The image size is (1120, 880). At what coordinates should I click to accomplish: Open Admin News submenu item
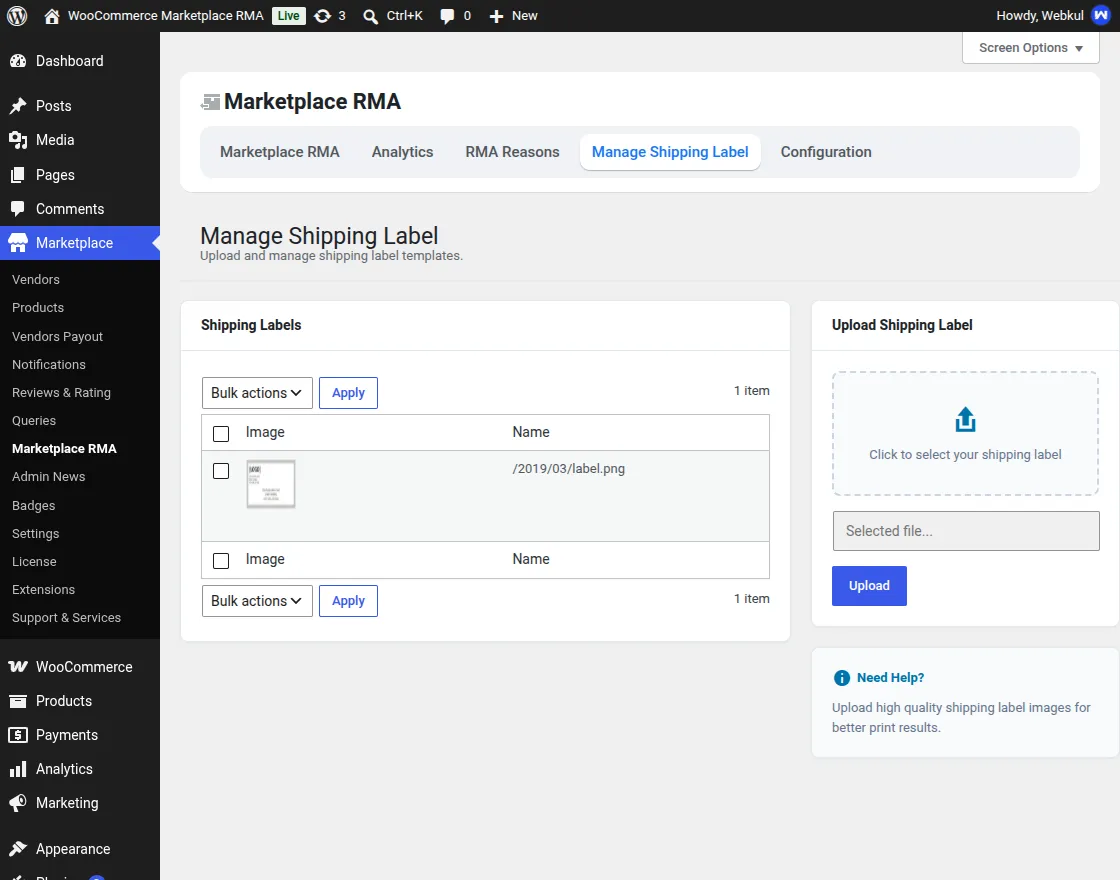(x=49, y=476)
